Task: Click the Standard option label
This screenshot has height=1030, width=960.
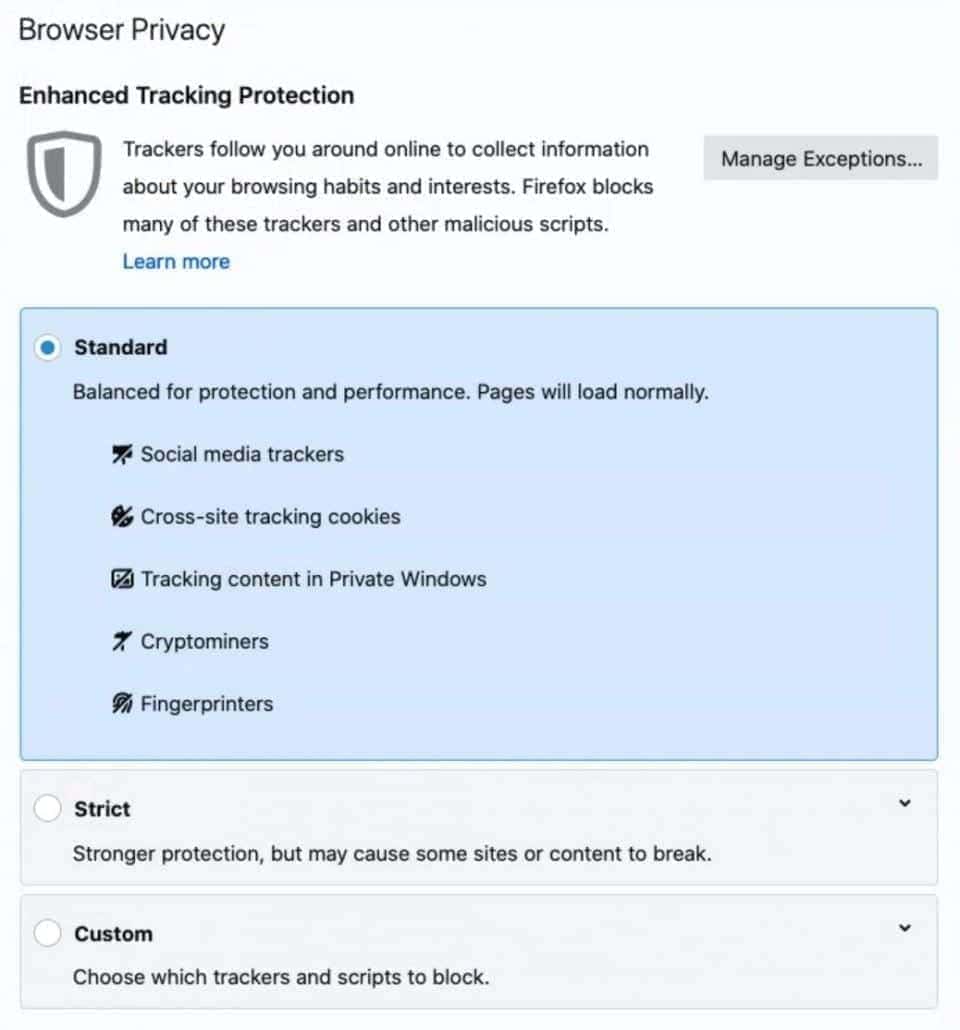Action: click(x=120, y=347)
